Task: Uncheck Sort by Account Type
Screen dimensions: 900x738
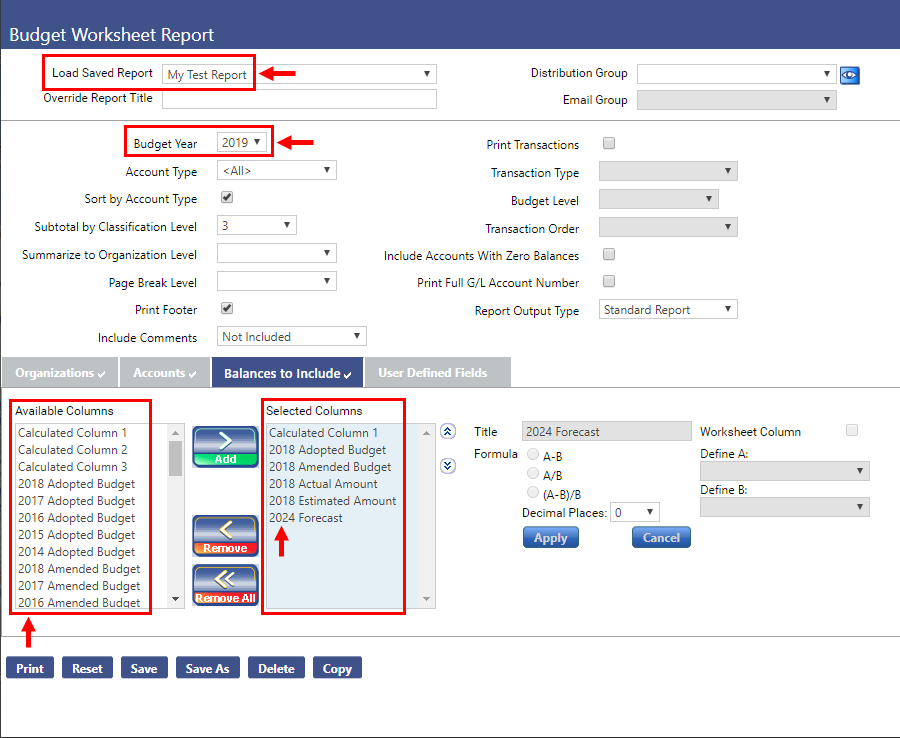Action: pyautogui.click(x=227, y=198)
